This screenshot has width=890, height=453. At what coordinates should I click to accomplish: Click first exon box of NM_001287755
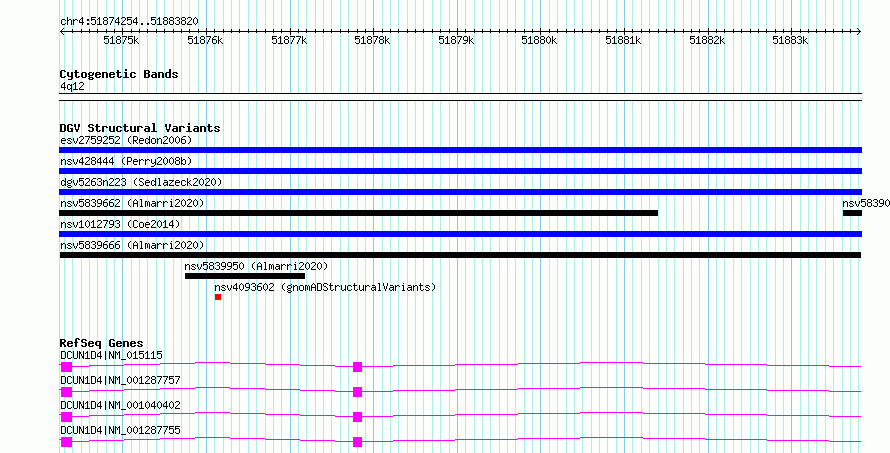coord(66,442)
